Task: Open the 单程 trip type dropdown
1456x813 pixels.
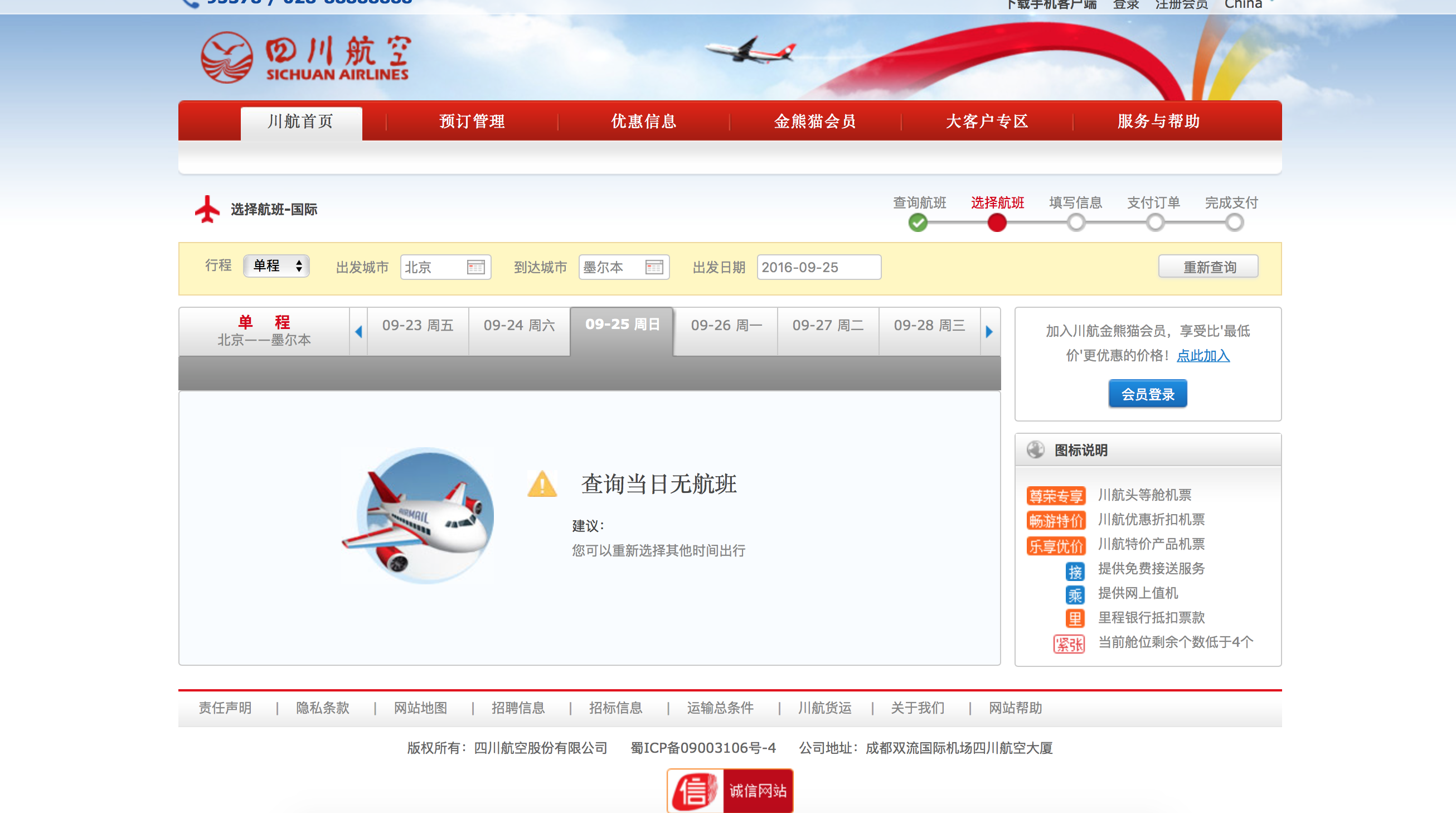Action: tap(276, 266)
